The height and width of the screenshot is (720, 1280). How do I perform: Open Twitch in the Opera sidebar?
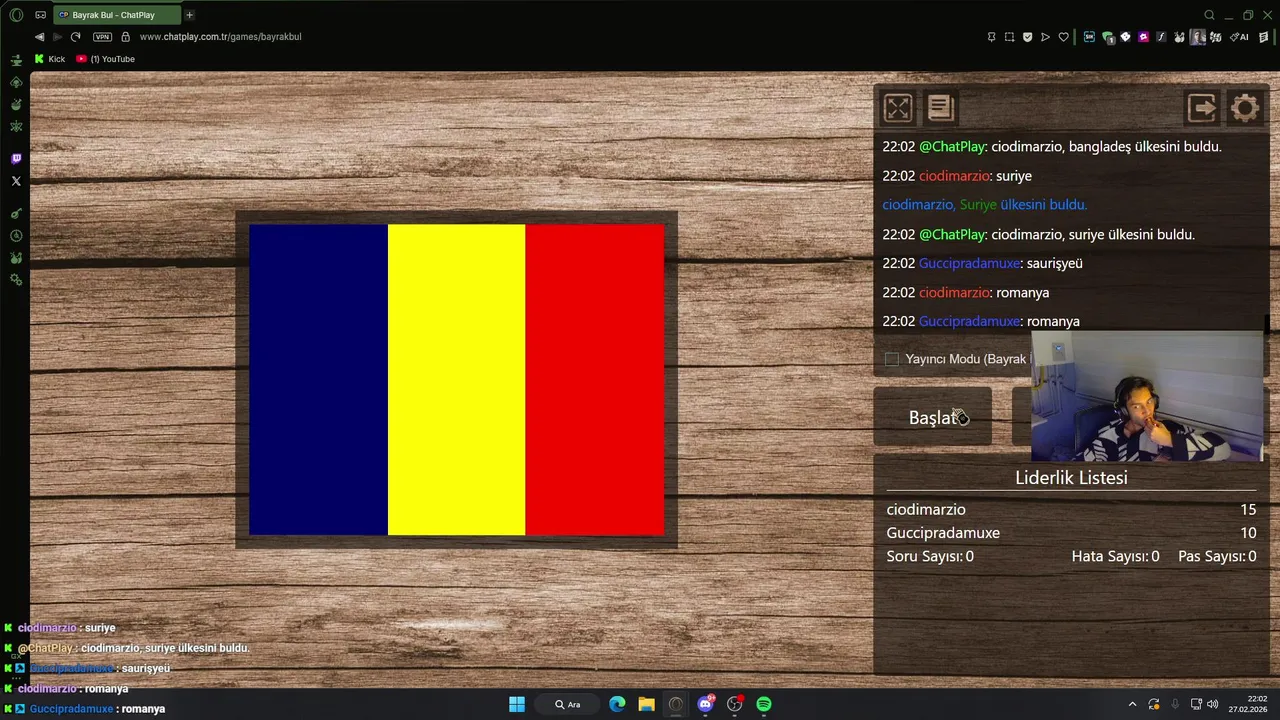16,159
